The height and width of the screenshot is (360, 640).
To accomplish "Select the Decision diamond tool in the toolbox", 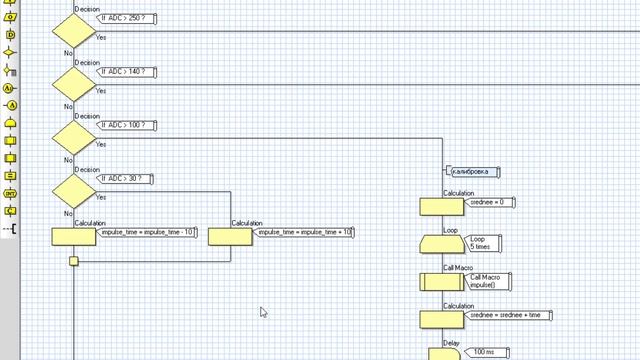I will point(9,53).
